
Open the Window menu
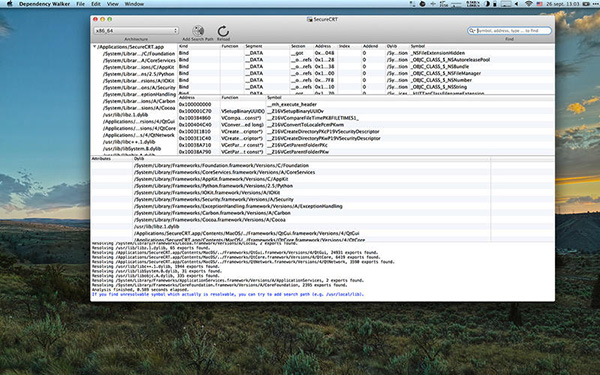134,4
